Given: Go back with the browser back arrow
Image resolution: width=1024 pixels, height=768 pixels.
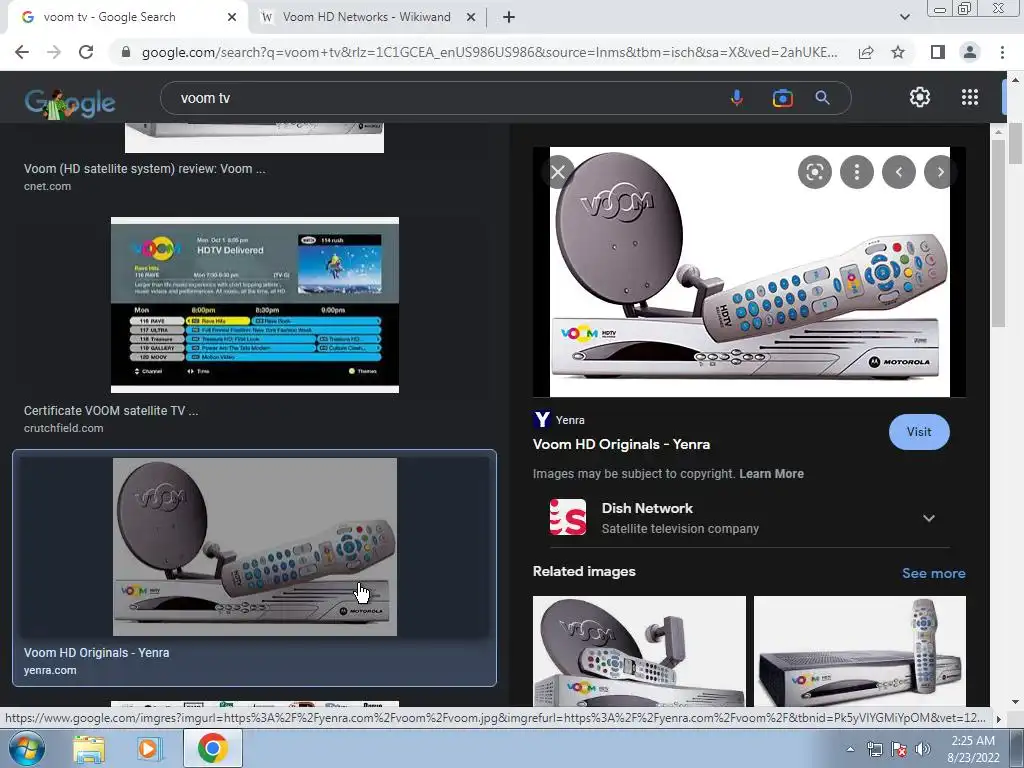Looking at the screenshot, I should click(22, 52).
